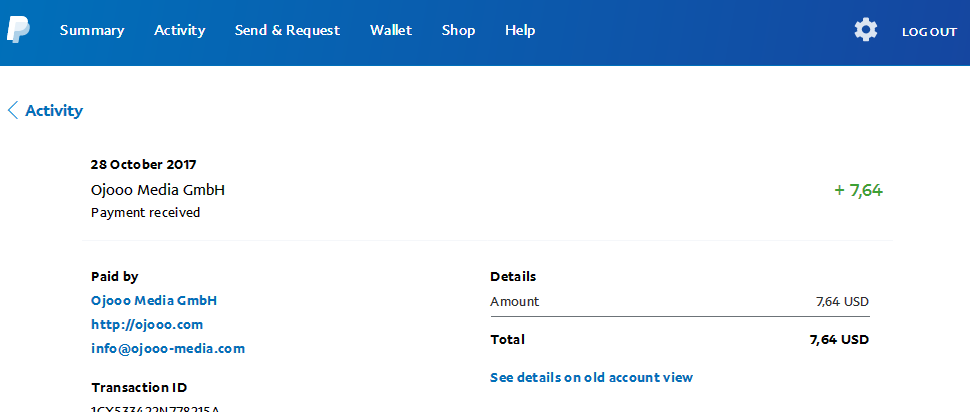Click the LOG OUT button
The width and height of the screenshot is (970, 412).
[929, 32]
